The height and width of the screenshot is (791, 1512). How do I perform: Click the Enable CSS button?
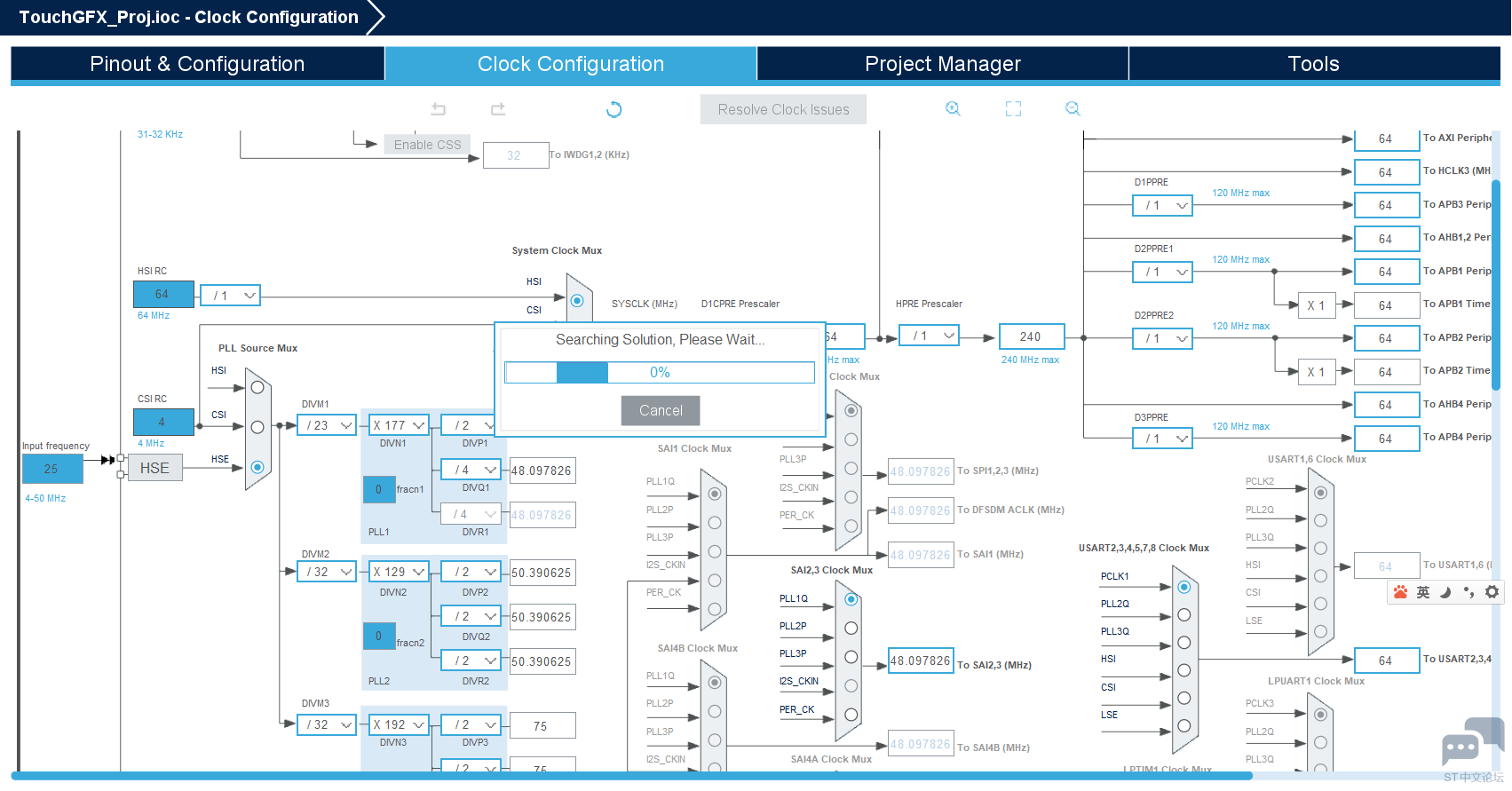[x=427, y=145]
